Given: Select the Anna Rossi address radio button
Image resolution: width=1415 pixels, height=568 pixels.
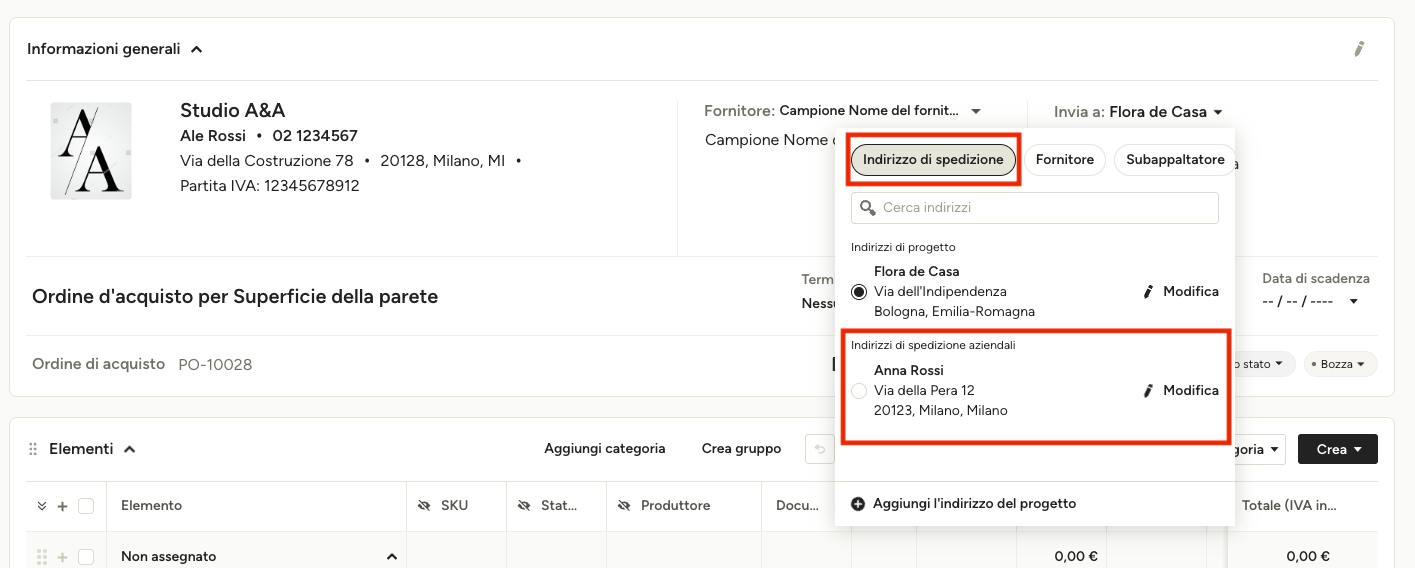Looking at the screenshot, I should click(x=859, y=391).
